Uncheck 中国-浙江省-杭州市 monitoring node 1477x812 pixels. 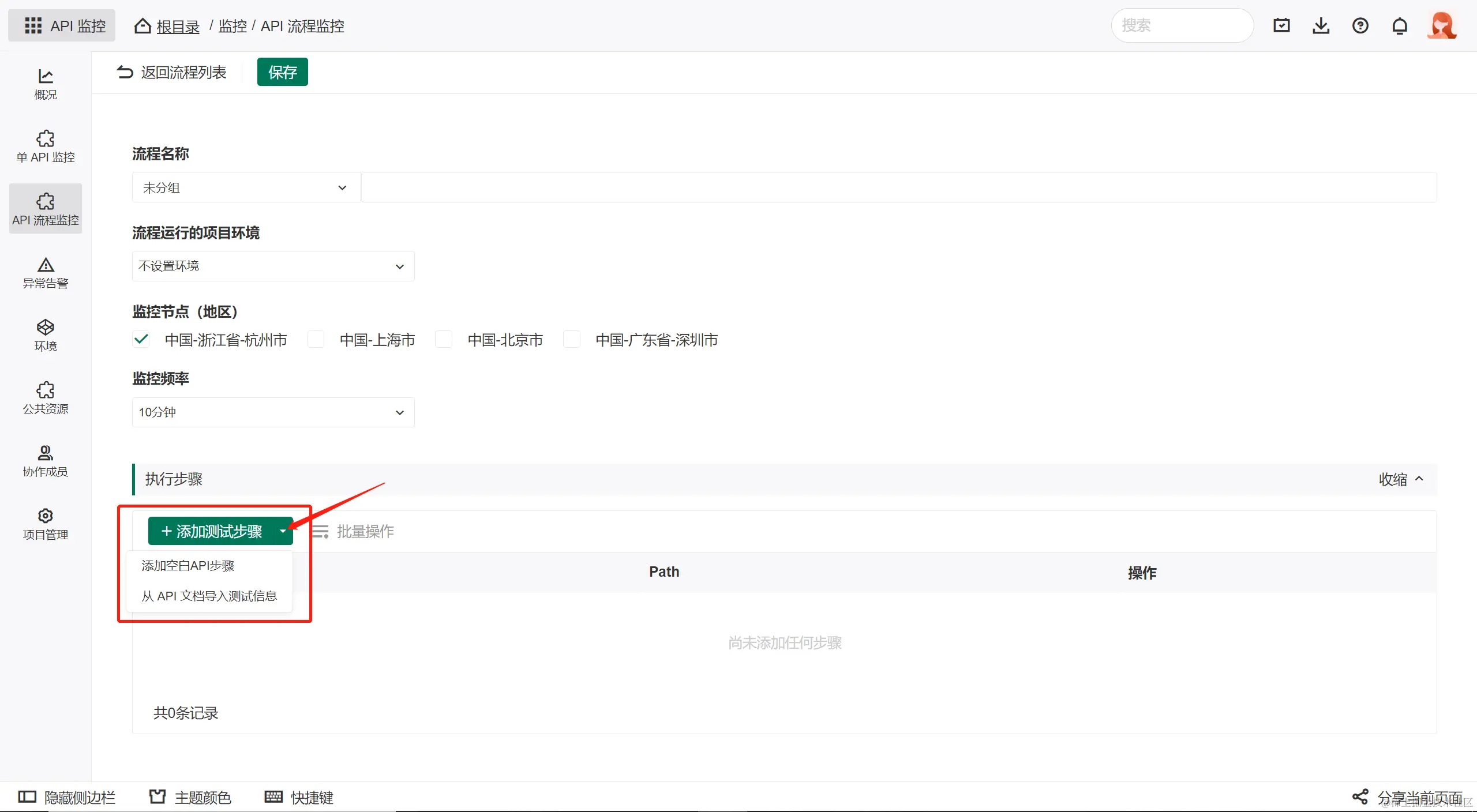pos(141,340)
